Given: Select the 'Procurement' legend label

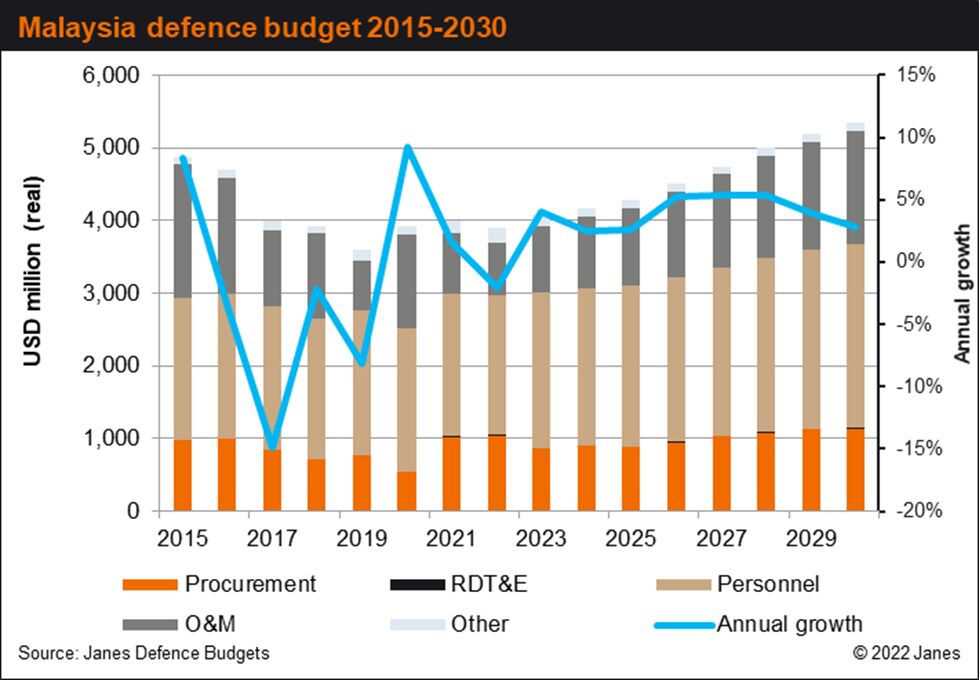Looking at the screenshot, I should [250, 584].
